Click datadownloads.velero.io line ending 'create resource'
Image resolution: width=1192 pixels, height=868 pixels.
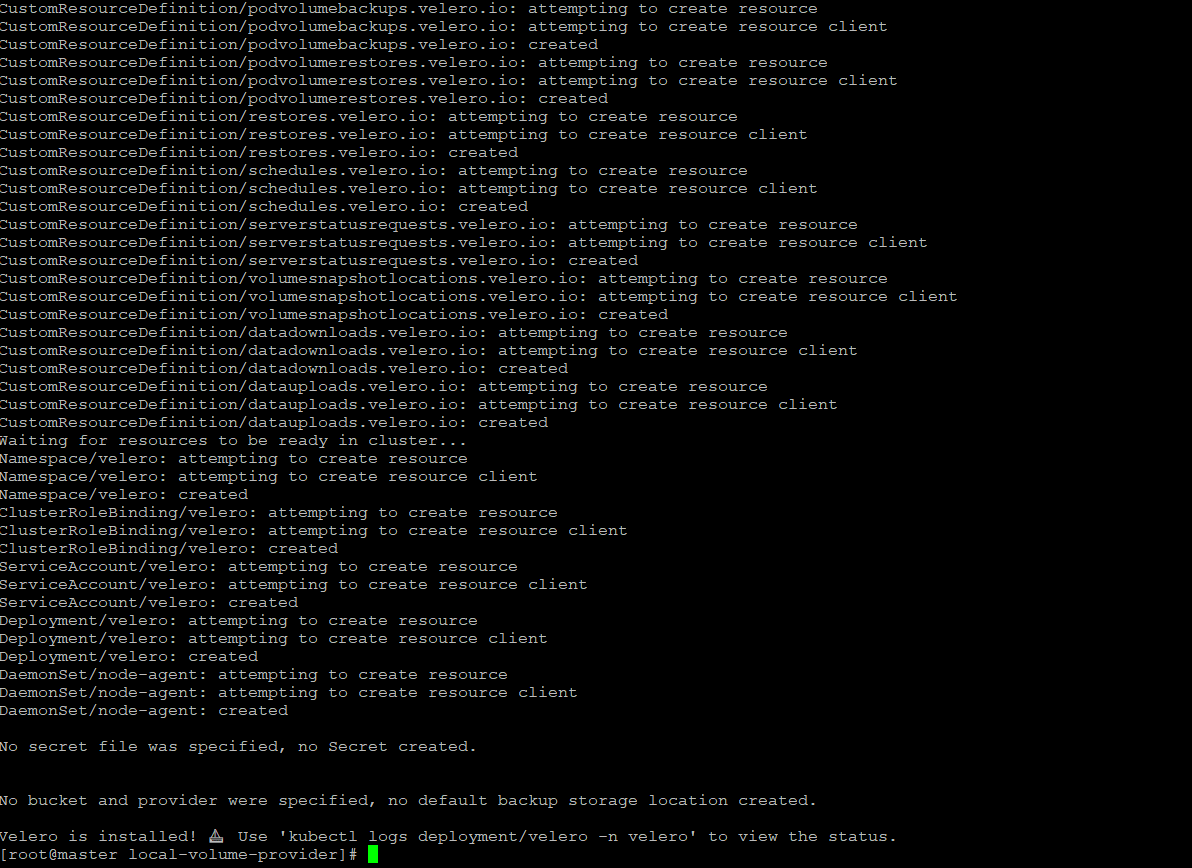click(394, 333)
